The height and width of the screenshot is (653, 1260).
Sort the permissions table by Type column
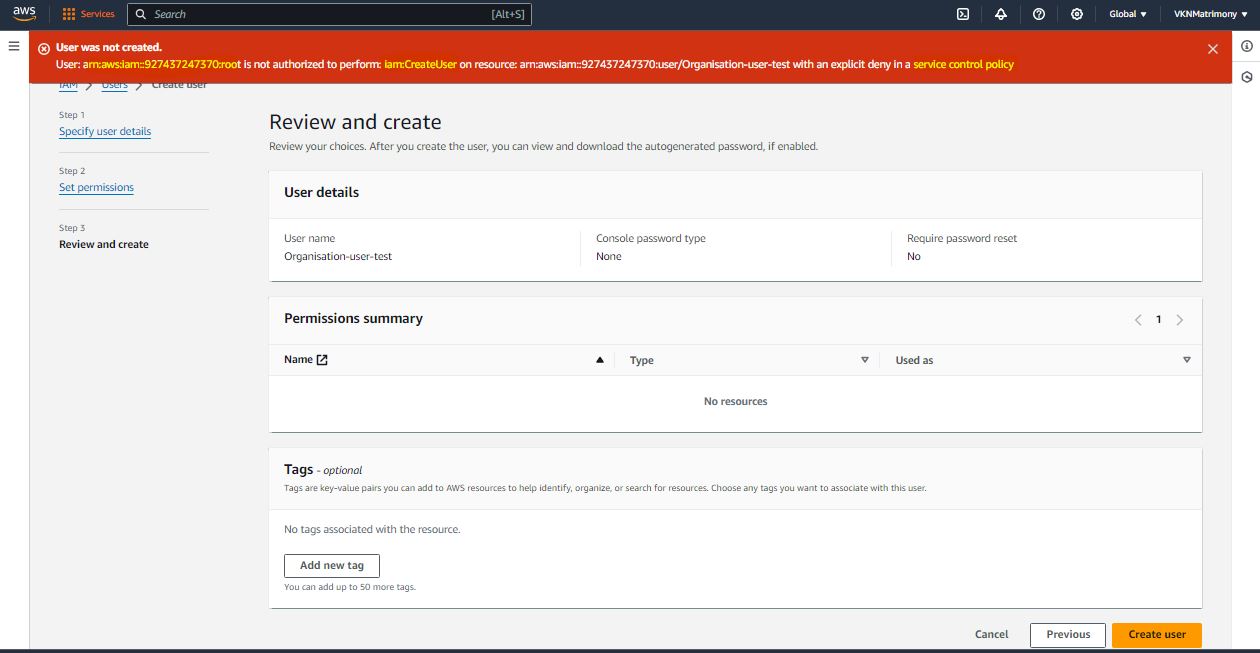(x=864, y=360)
